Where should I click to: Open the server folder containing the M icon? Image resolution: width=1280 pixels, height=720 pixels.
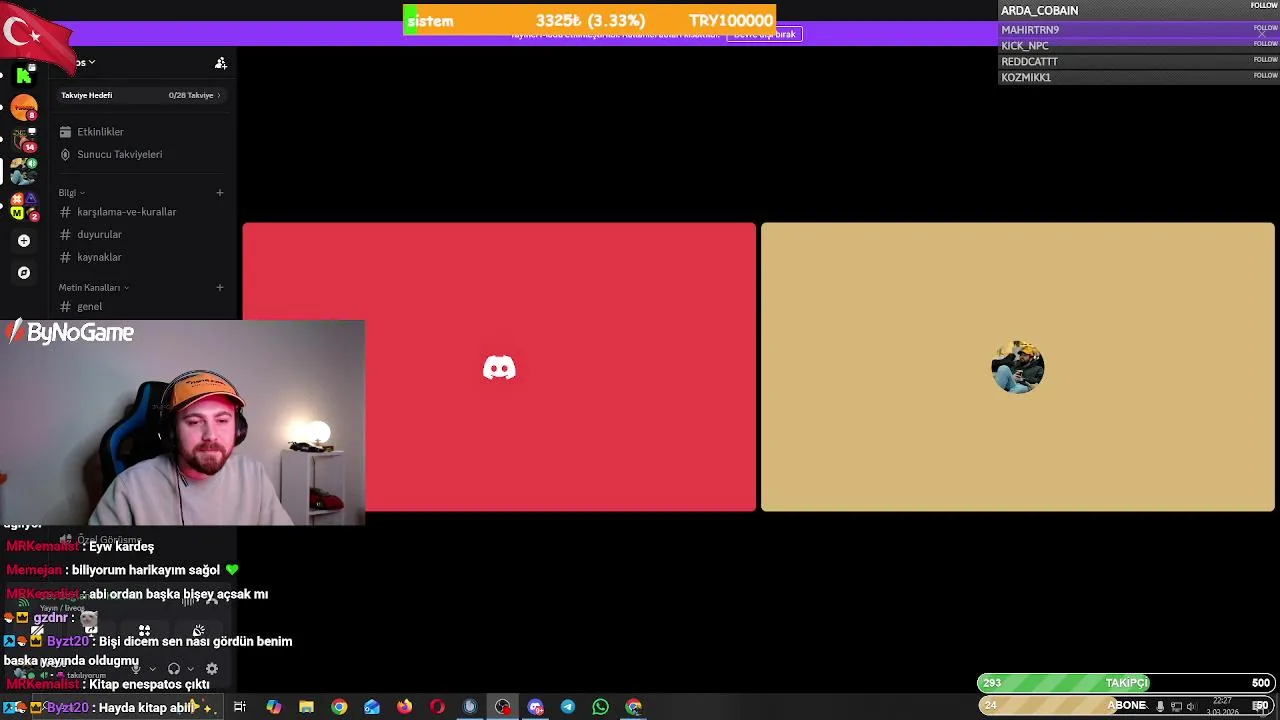tap(24, 206)
